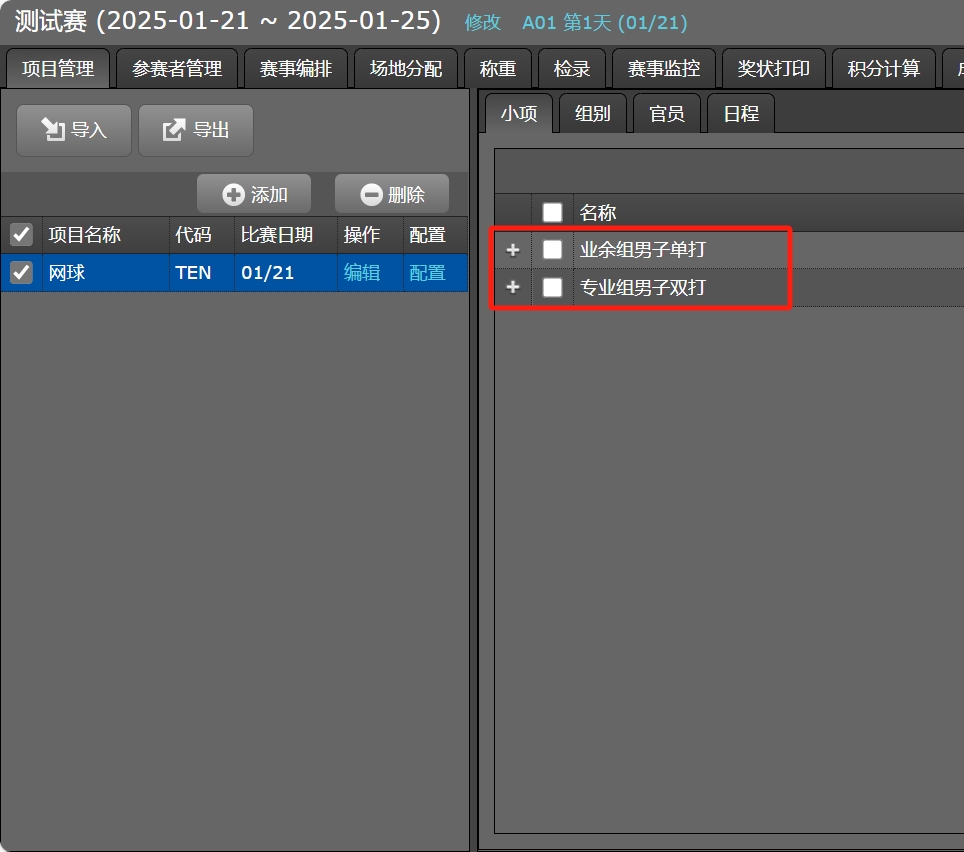Image resolution: width=964 pixels, height=852 pixels.
Task: Switch to the 组别 sub-tab
Action: [593, 114]
